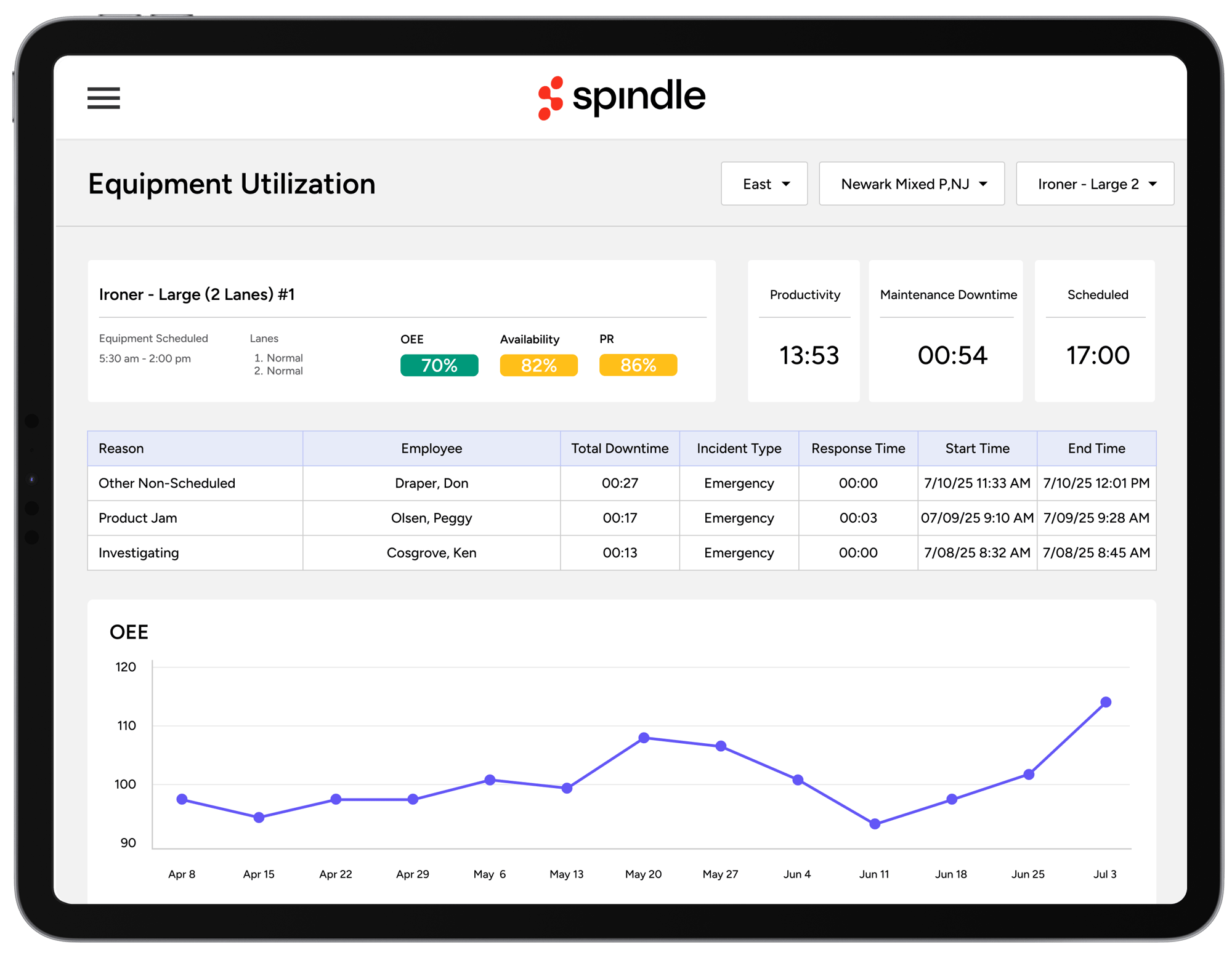Click employee Cosgrove, Ken cell

click(431, 553)
